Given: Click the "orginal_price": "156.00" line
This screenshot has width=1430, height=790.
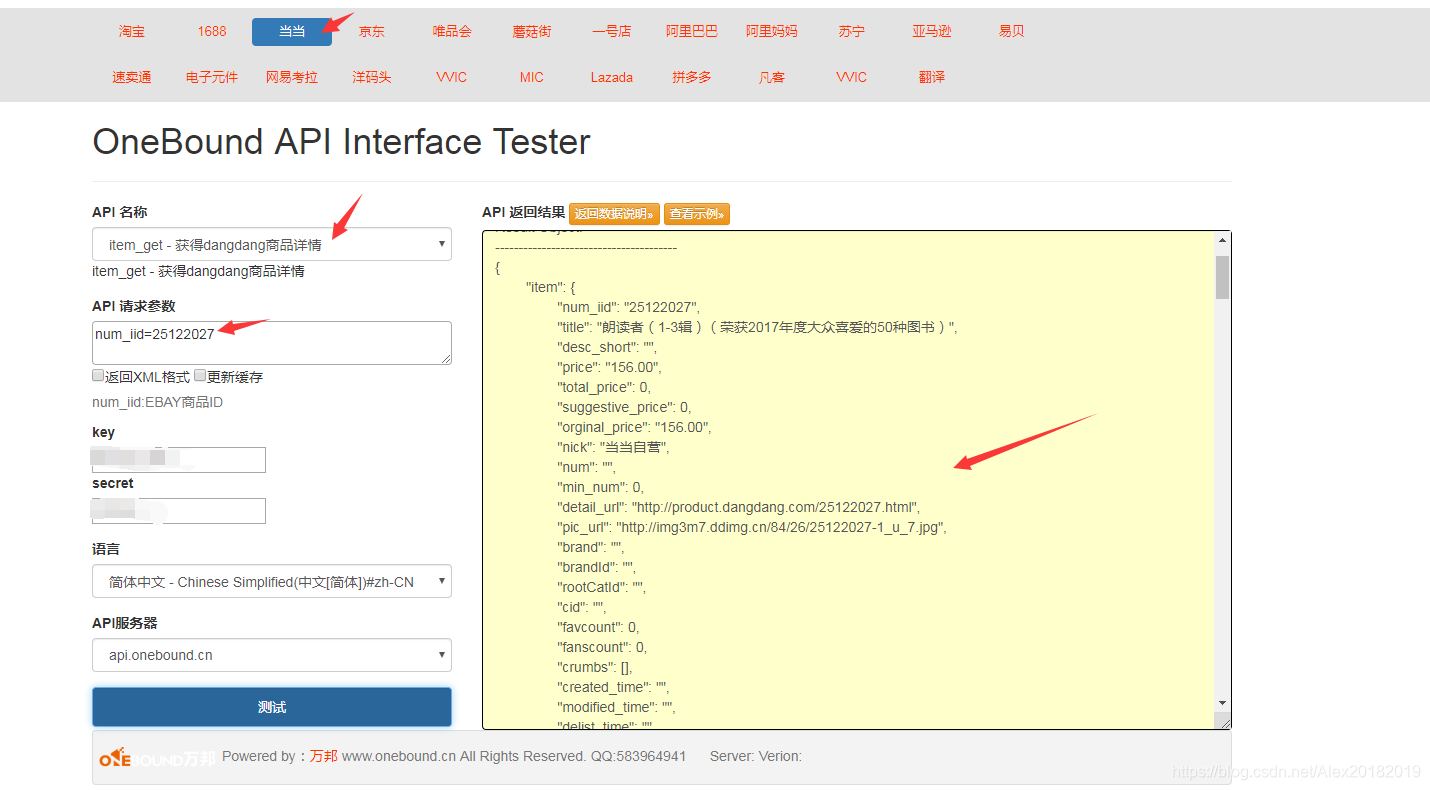Looking at the screenshot, I should (x=634, y=427).
